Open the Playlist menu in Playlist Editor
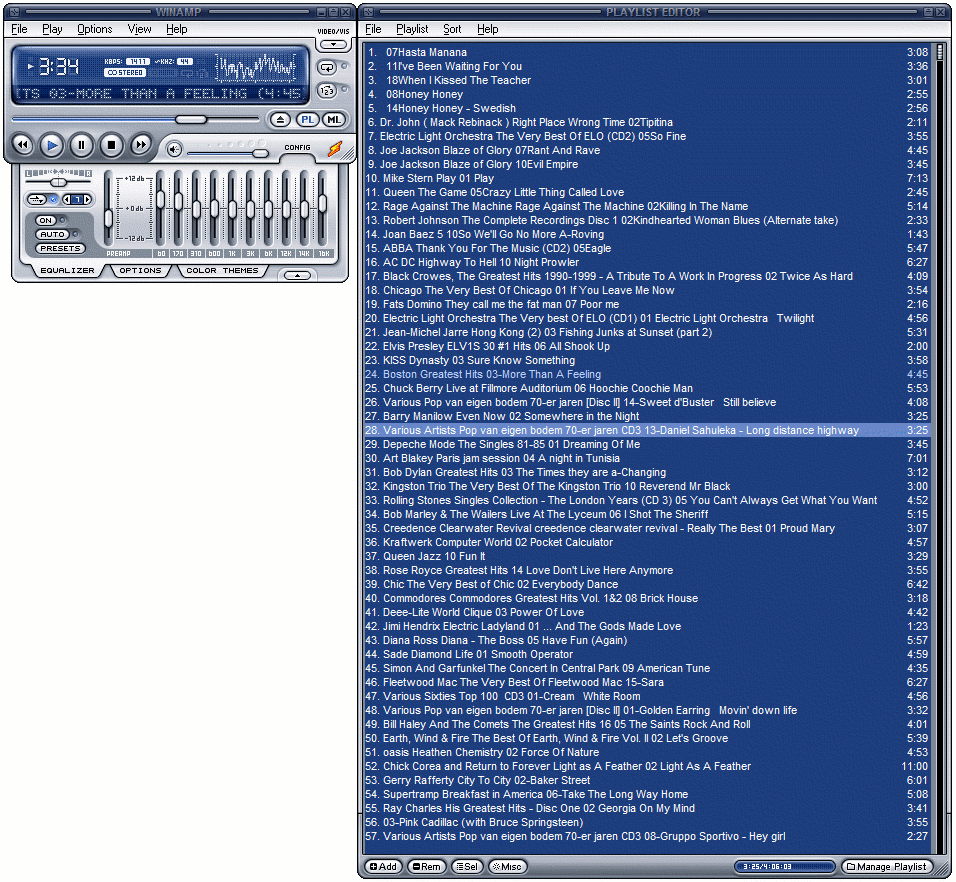This screenshot has height=882, width=956. coord(412,29)
